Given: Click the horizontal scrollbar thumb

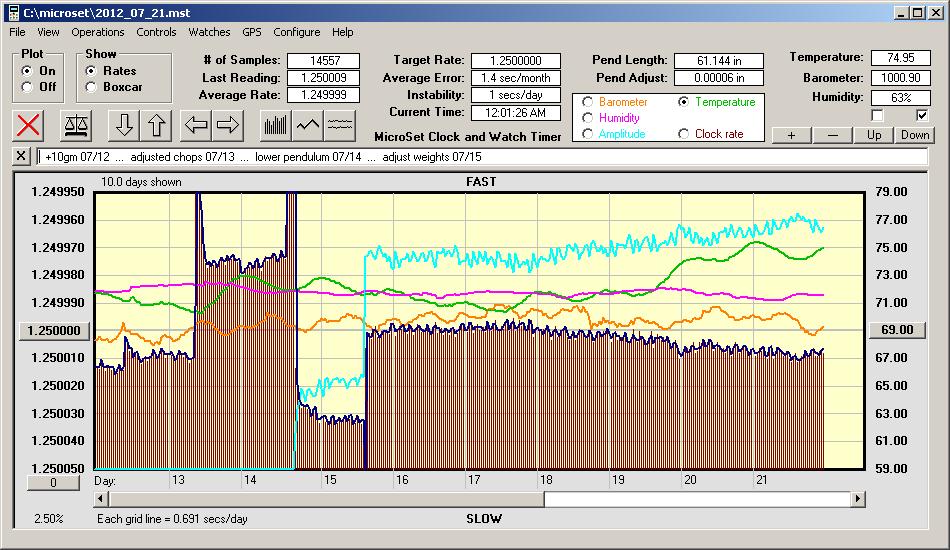Looking at the screenshot, I should coord(327,499).
